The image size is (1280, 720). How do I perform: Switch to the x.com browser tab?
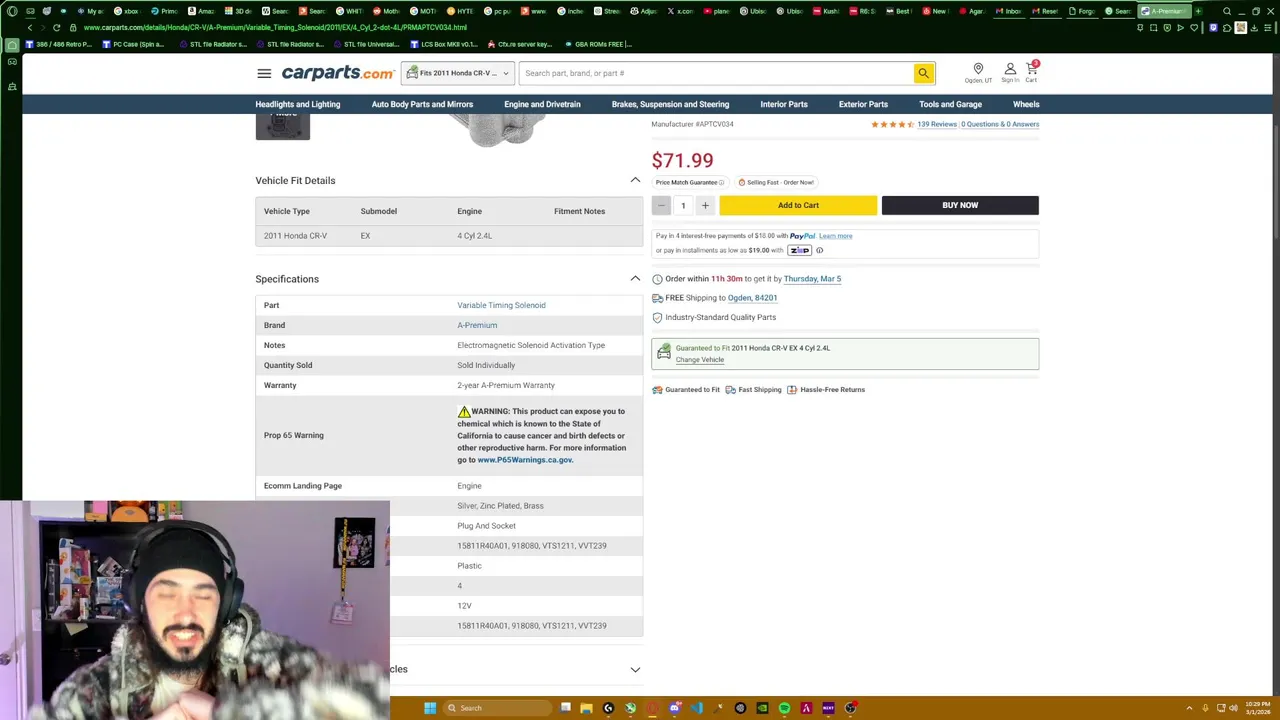(x=681, y=11)
